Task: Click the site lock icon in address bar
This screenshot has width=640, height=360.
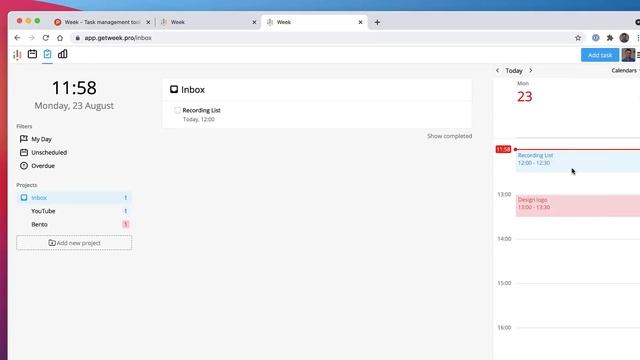Action: [x=78, y=38]
